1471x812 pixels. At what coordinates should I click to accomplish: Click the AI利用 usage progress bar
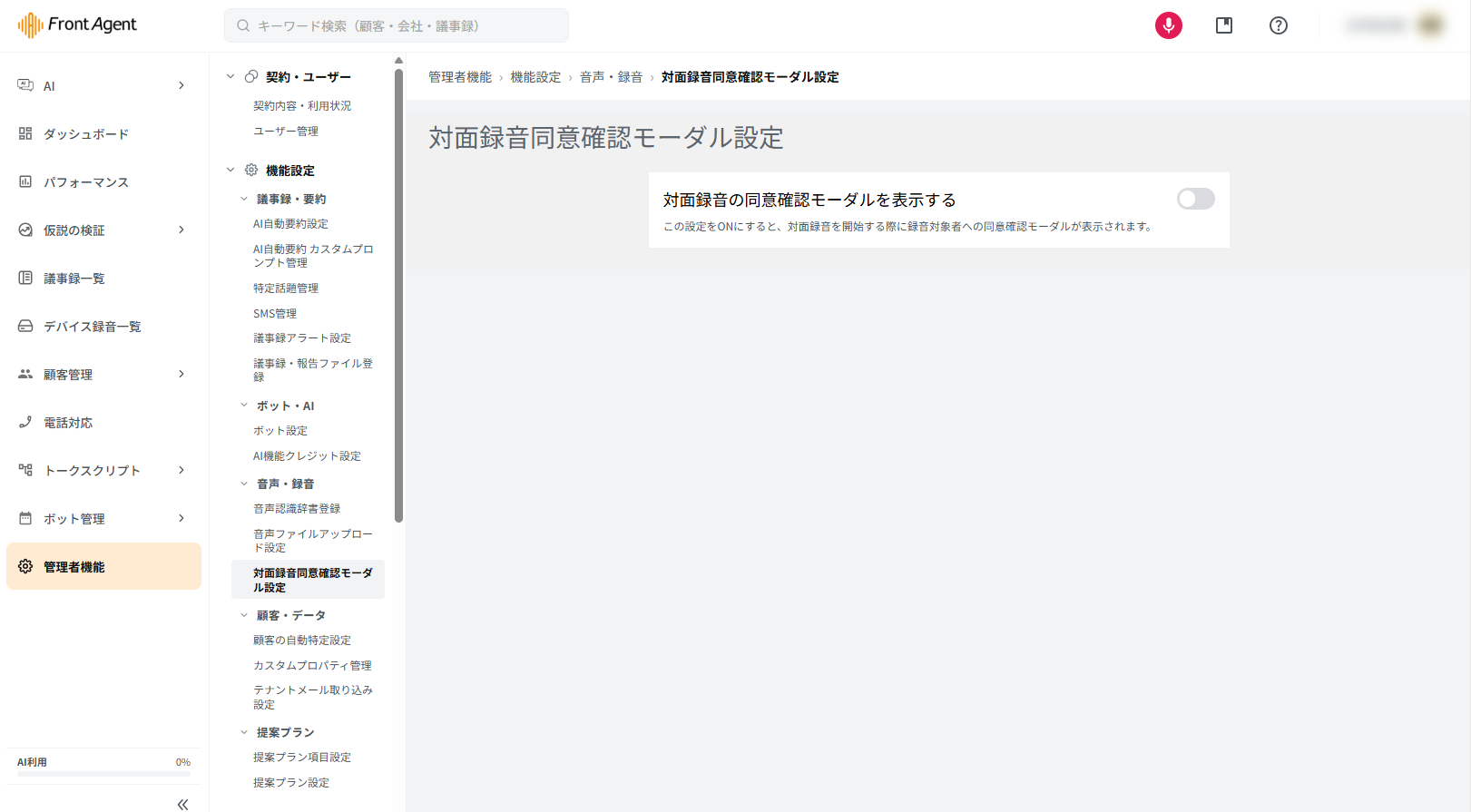tap(103, 774)
